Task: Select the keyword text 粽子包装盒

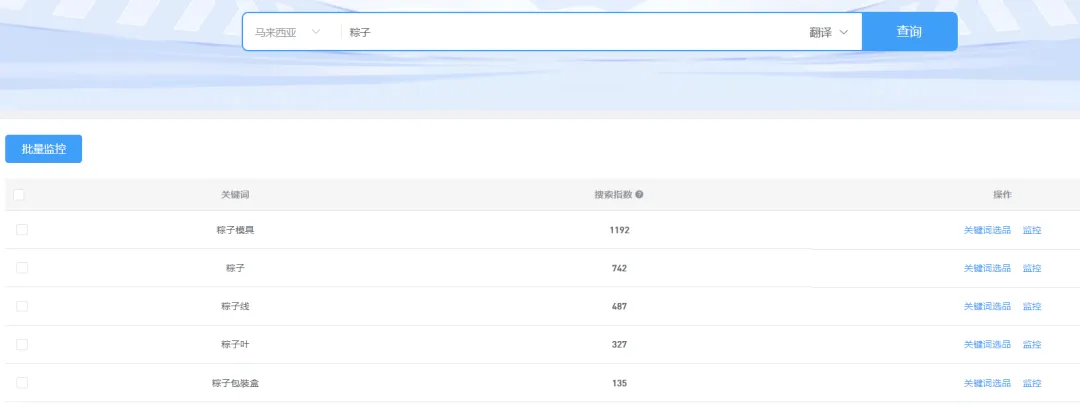Action: pyautogui.click(x=236, y=383)
